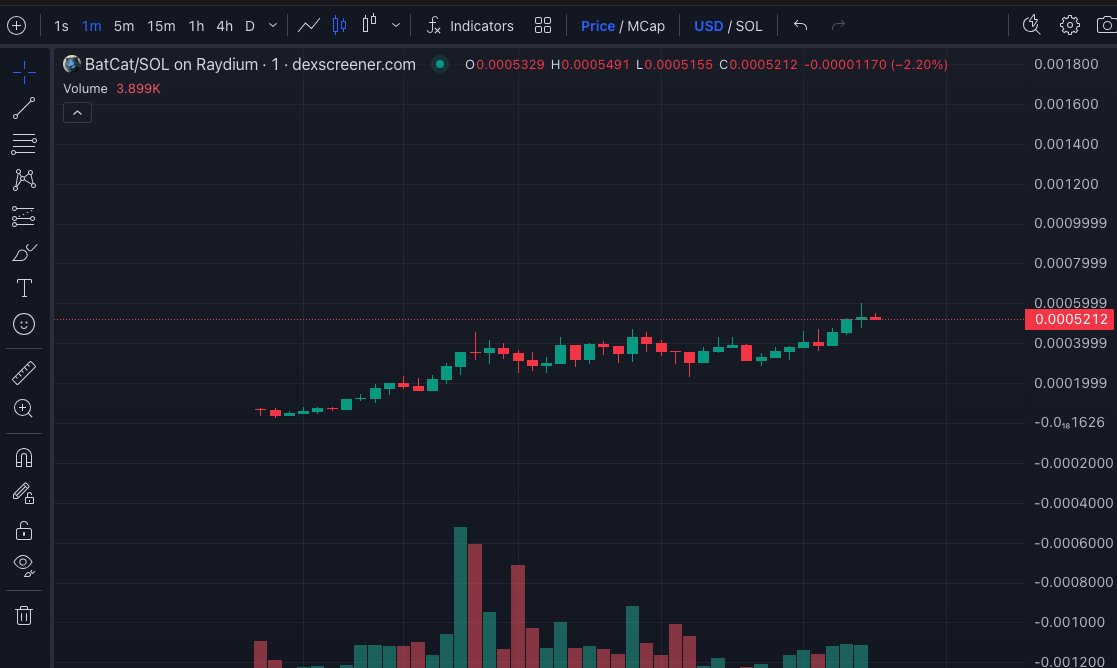Toggle stay in drawing mode
The width and height of the screenshot is (1117, 668).
coord(24,493)
